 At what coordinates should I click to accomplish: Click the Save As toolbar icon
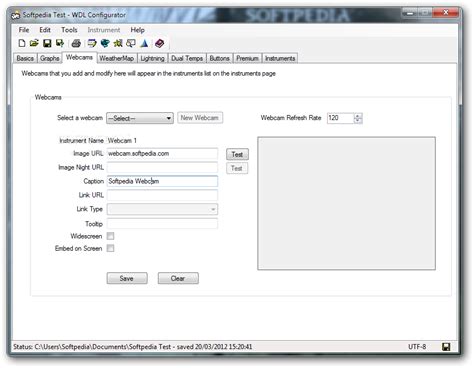click(x=60, y=43)
